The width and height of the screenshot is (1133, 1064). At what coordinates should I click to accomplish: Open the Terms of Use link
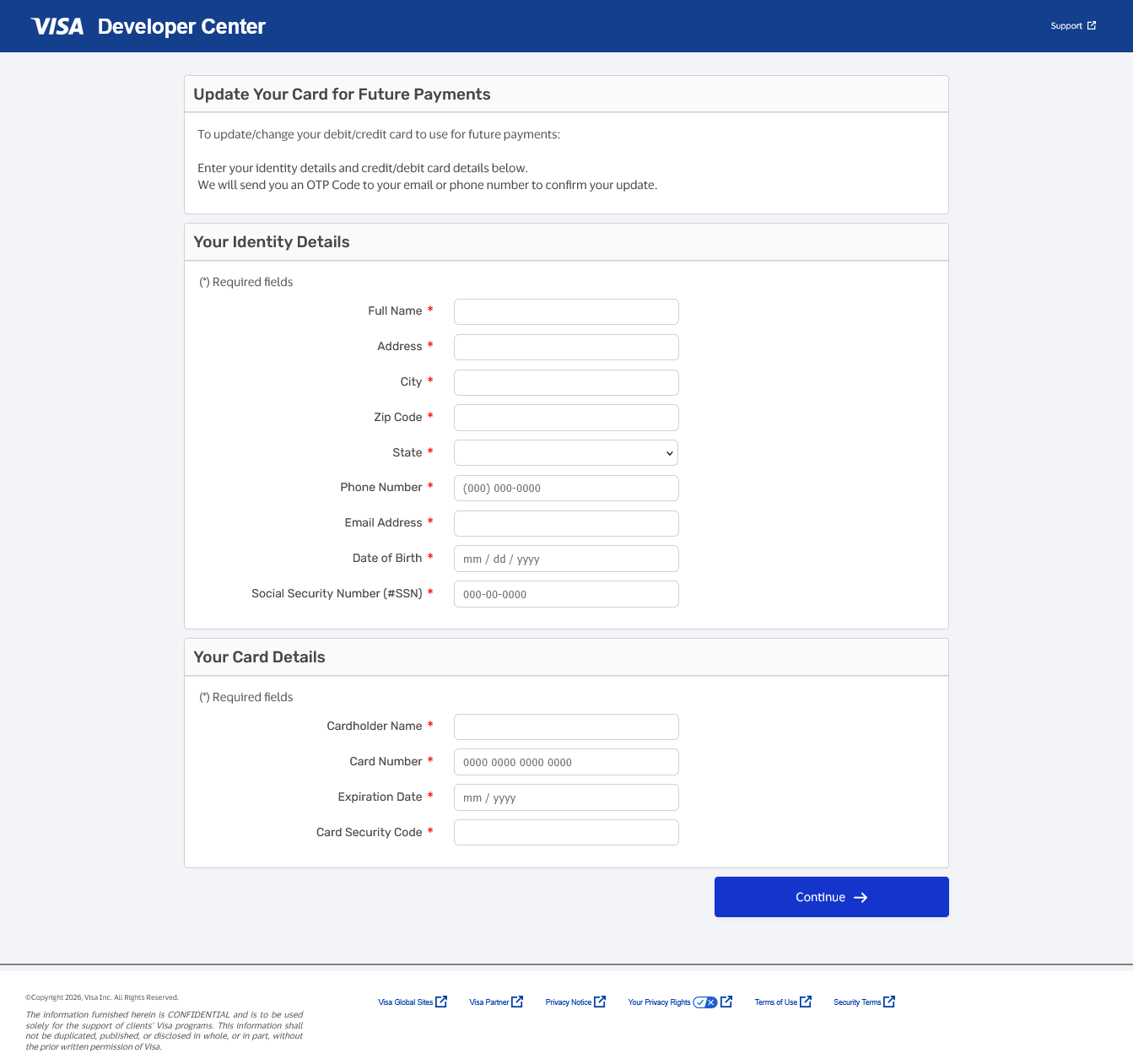tap(776, 1002)
